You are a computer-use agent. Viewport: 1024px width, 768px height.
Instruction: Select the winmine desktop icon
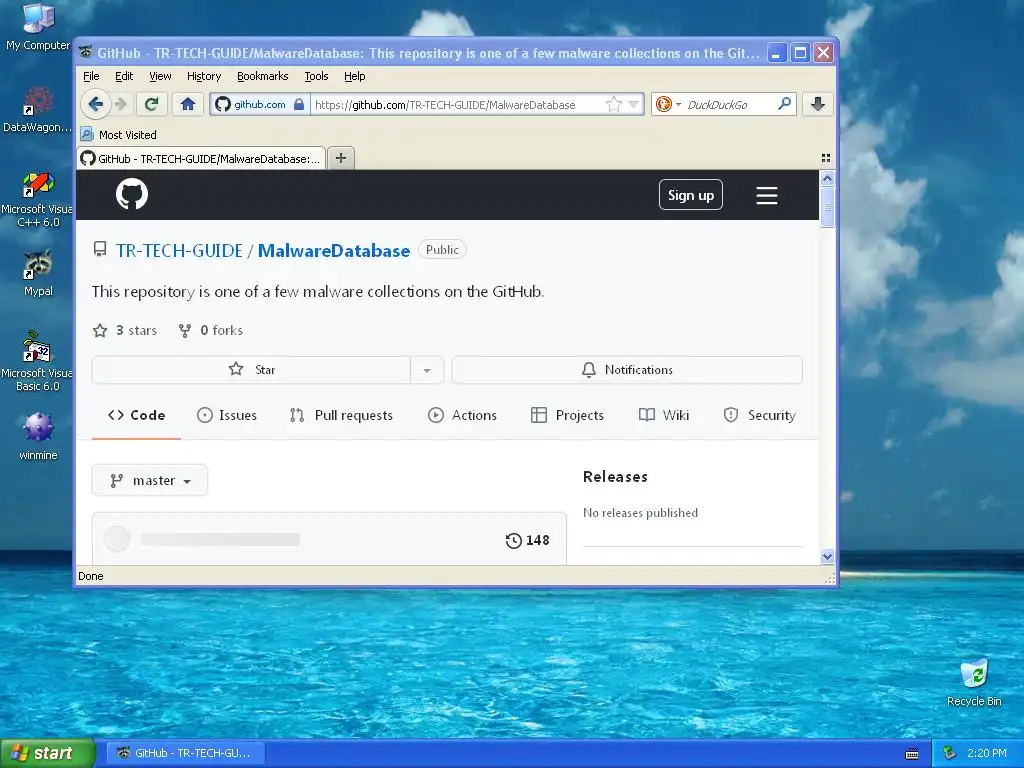coord(38,436)
